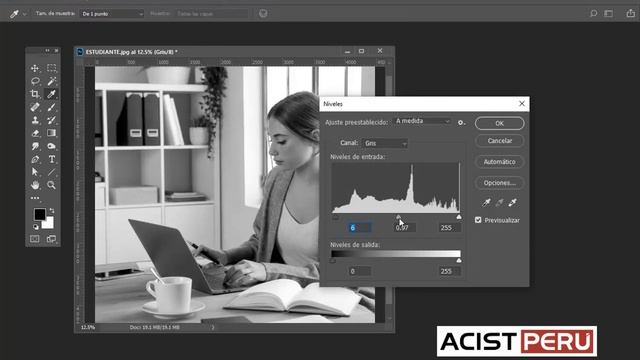Toggle the show sampling ring icon

pyautogui.click(x=263, y=13)
